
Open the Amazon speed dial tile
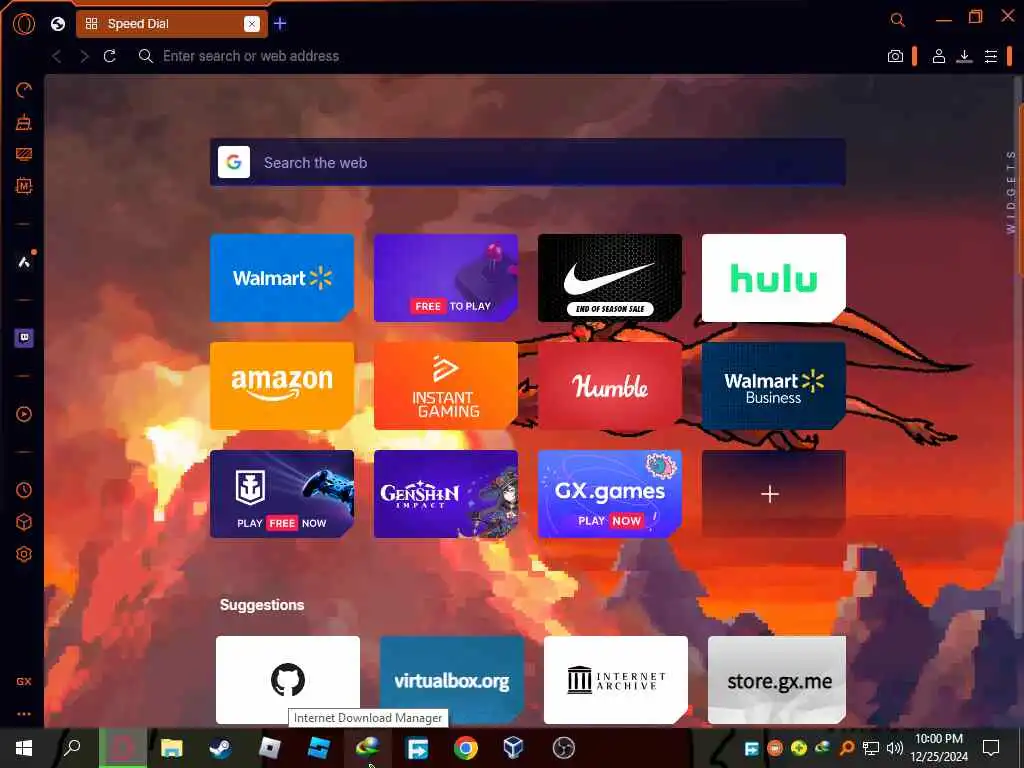point(282,386)
